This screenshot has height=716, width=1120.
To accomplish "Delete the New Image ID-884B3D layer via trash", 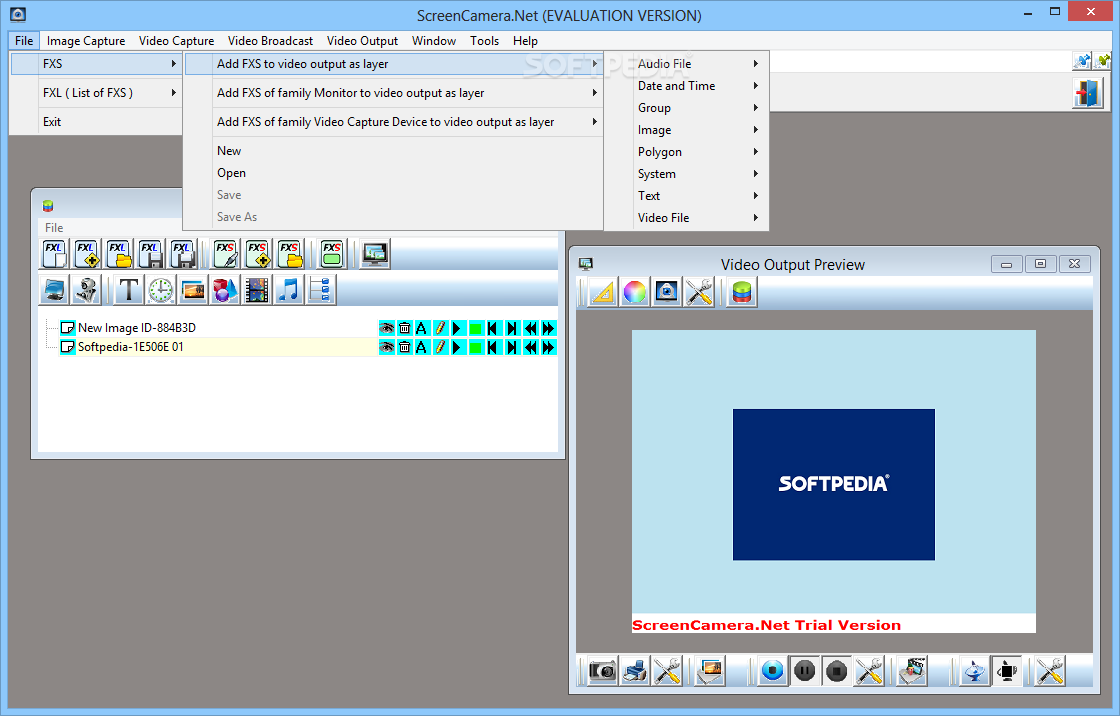I will pos(404,328).
